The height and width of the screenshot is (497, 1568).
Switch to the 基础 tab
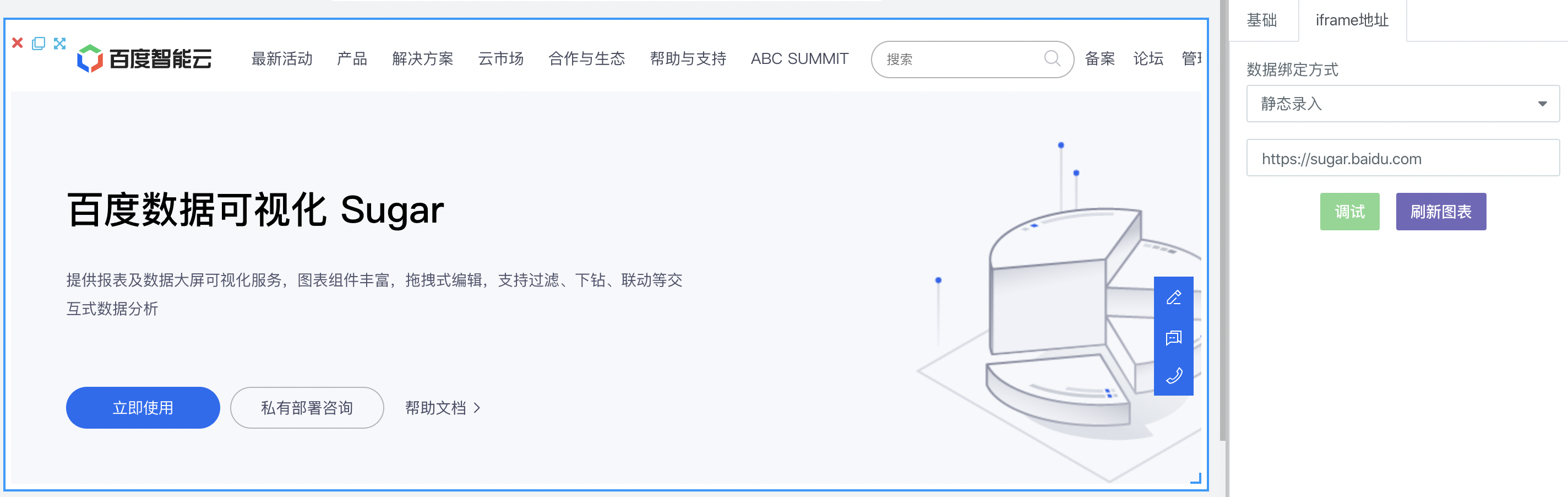coord(1262,20)
